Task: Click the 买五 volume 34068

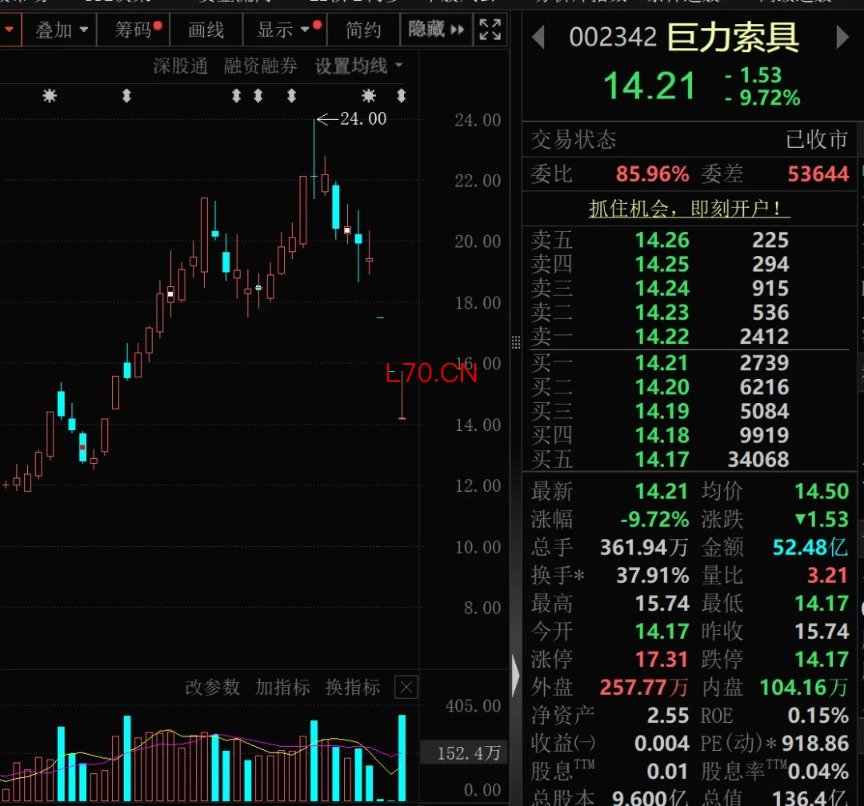Action: 758,459
